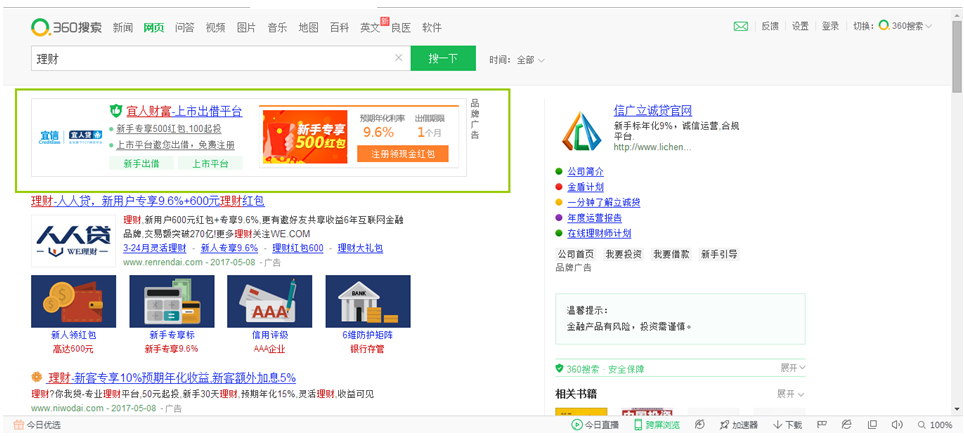Open 今日优选 in the status bar

click(x=36, y=425)
